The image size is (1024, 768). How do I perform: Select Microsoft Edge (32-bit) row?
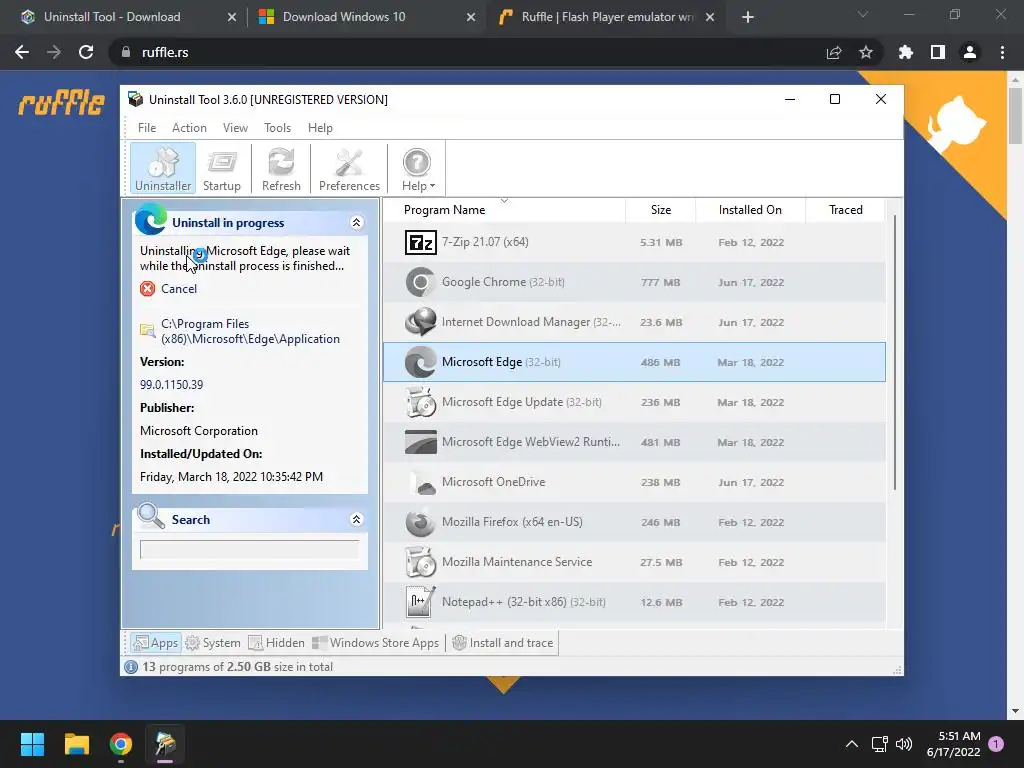tap(634, 362)
